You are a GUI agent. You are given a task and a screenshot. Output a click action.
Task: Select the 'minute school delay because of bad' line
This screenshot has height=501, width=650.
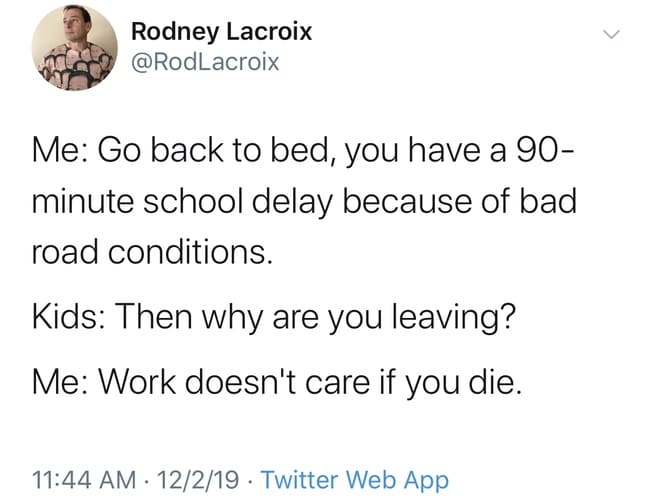point(304,202)
